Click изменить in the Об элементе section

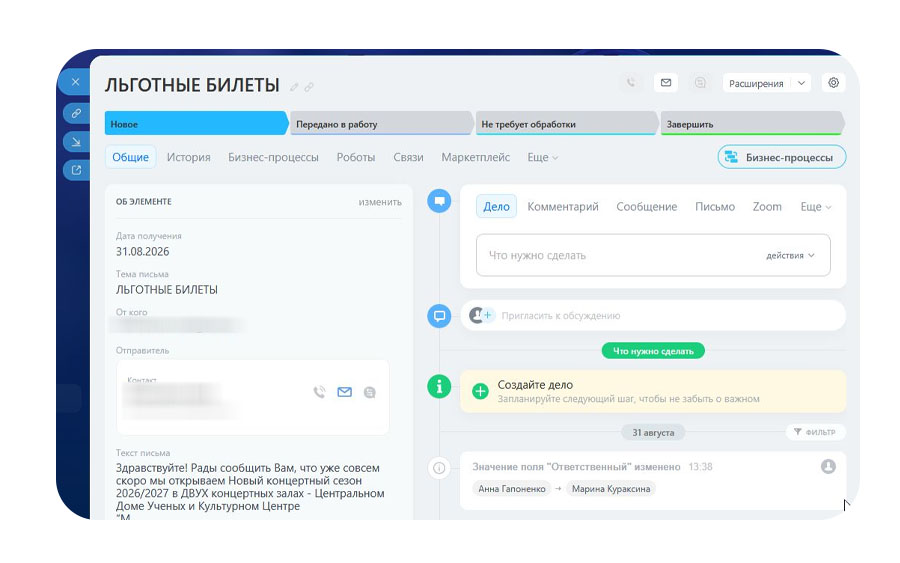[380, 202]
